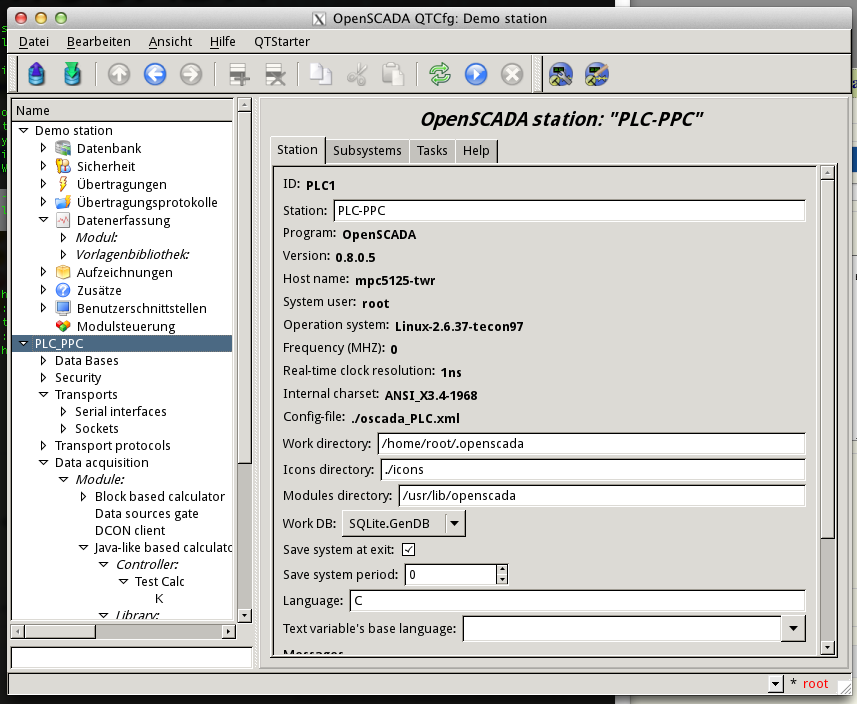
Task: Open Text variable's base language dropdown
Action: pyautogui.click(x=793, y=628)
